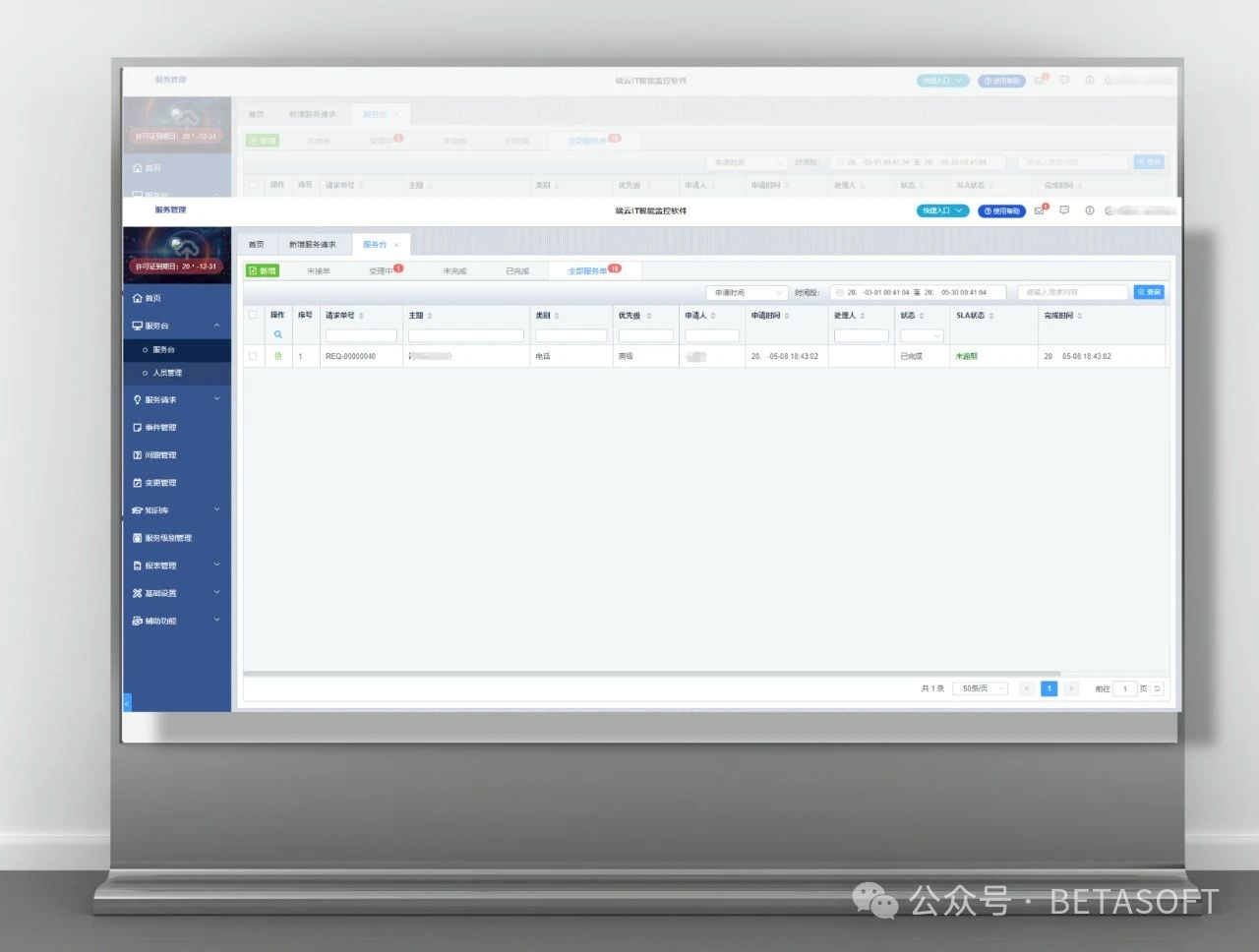
Task: Open the green document icon in row 1
Action: pyautogui.click(x=278, y=356)
